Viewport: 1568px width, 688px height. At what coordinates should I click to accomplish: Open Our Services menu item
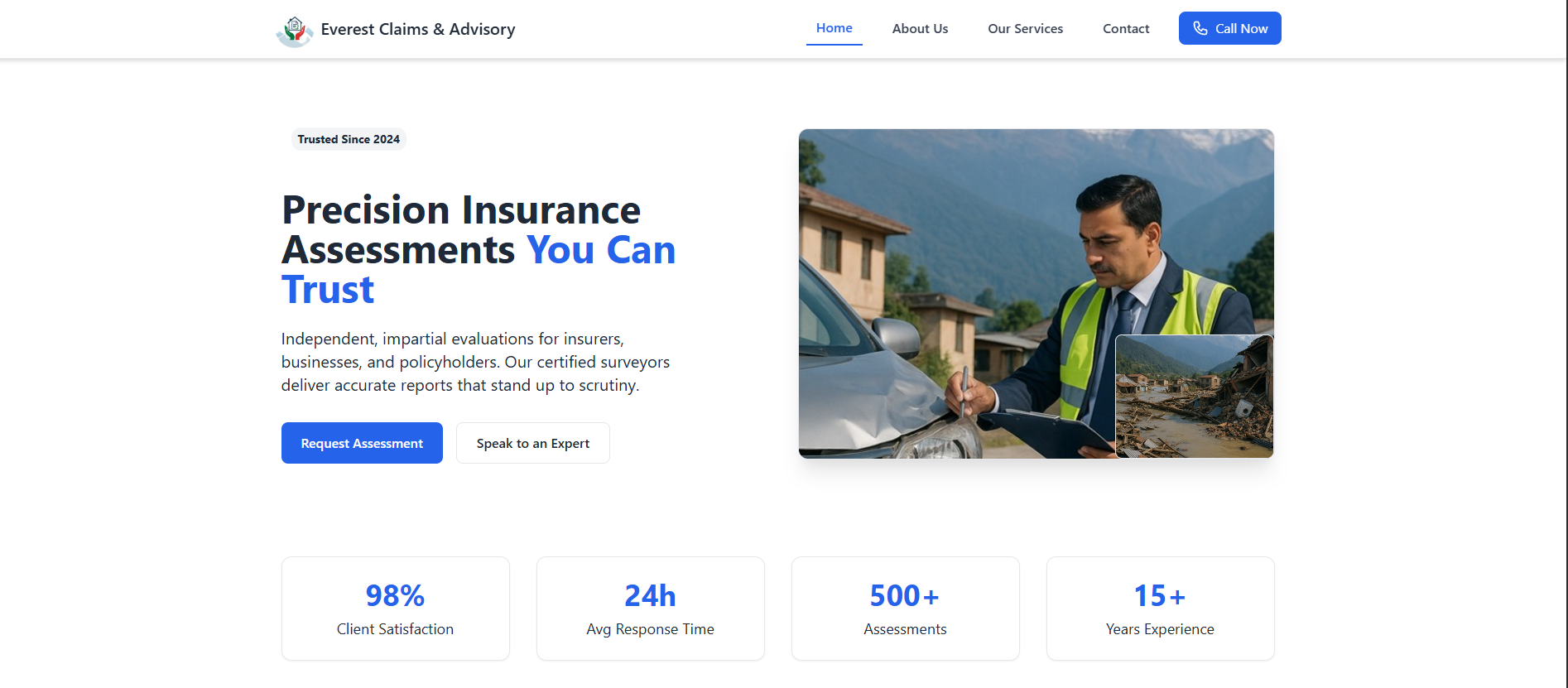click(1025, 29)
